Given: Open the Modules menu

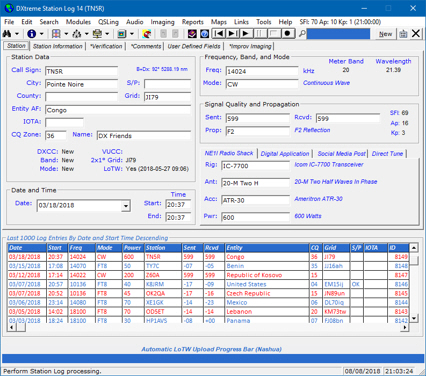Looking at the screenshot, I should pyautogui.click(x=78, y=22).
